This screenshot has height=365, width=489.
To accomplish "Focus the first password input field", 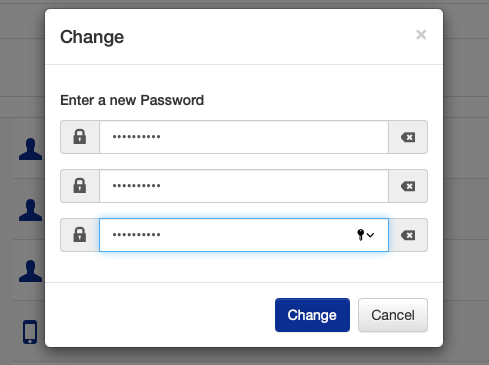I will point(244,137).
